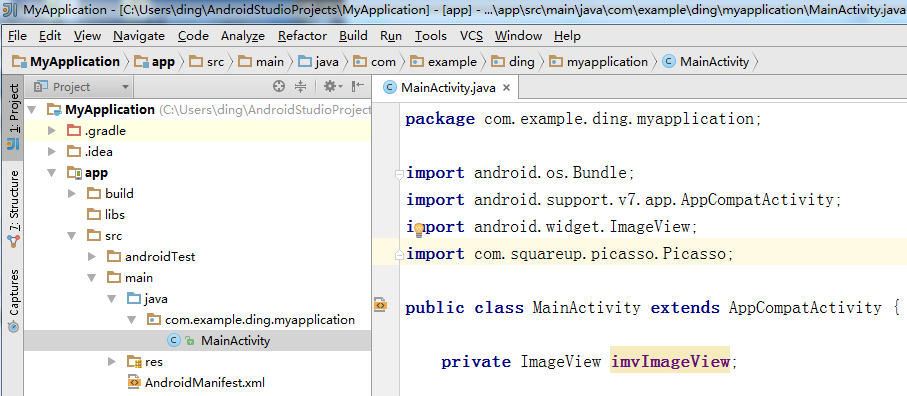Click MyApplication in the breadcrumb bar
907x396 pixels.
click(66, 62)
